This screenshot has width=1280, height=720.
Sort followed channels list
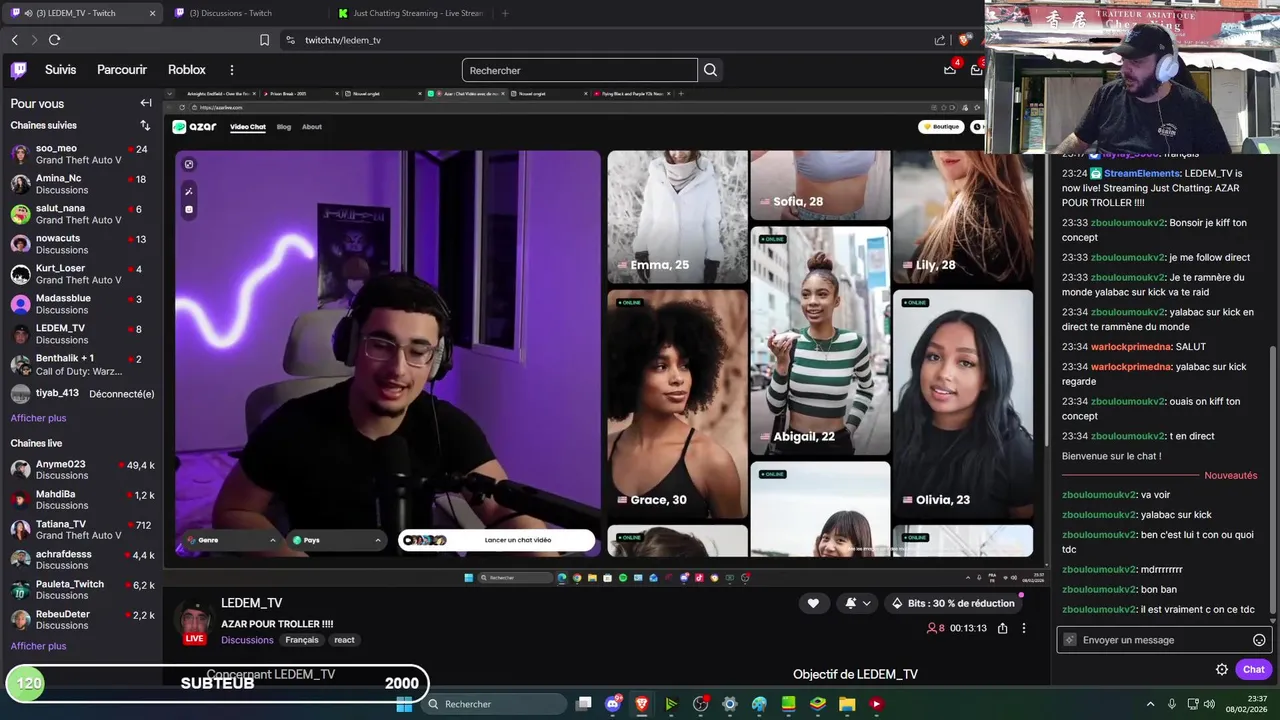point(145,125)
